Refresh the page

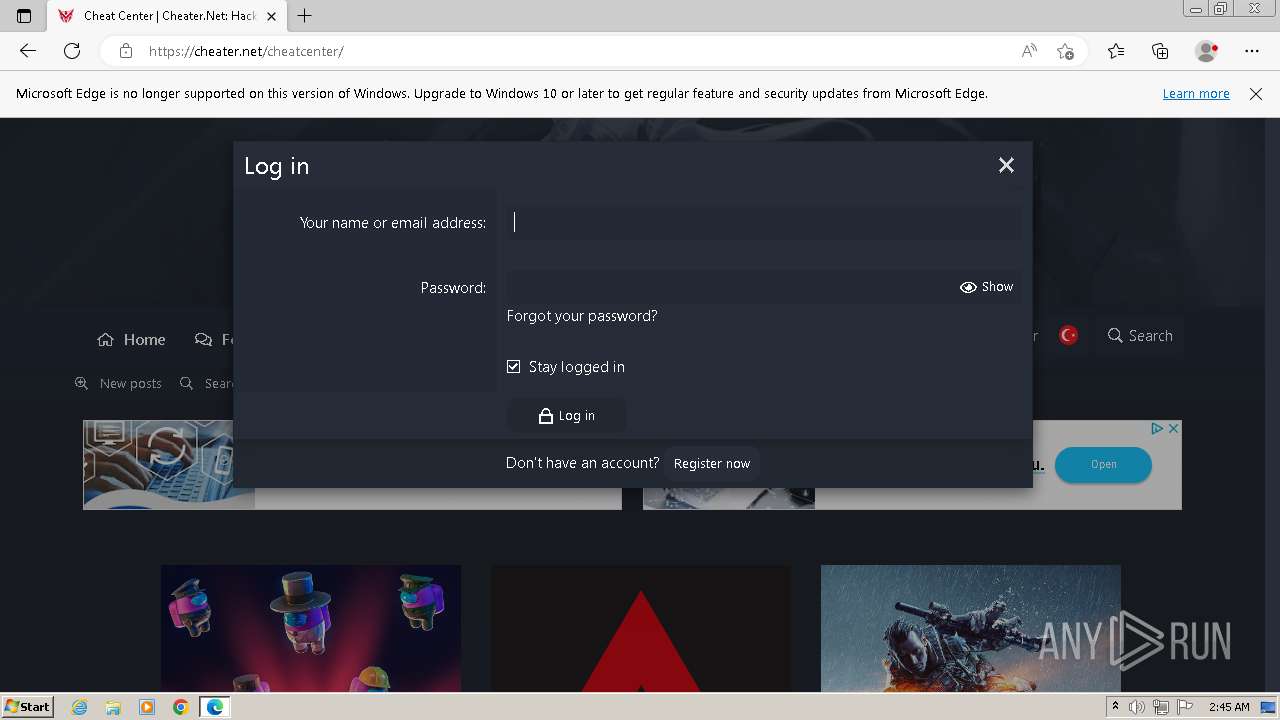click(72, 51)
